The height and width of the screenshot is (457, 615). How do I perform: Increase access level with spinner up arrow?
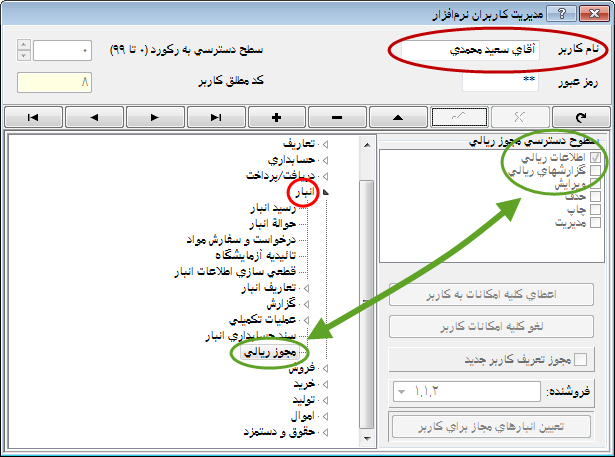click(x=24, y=45)
